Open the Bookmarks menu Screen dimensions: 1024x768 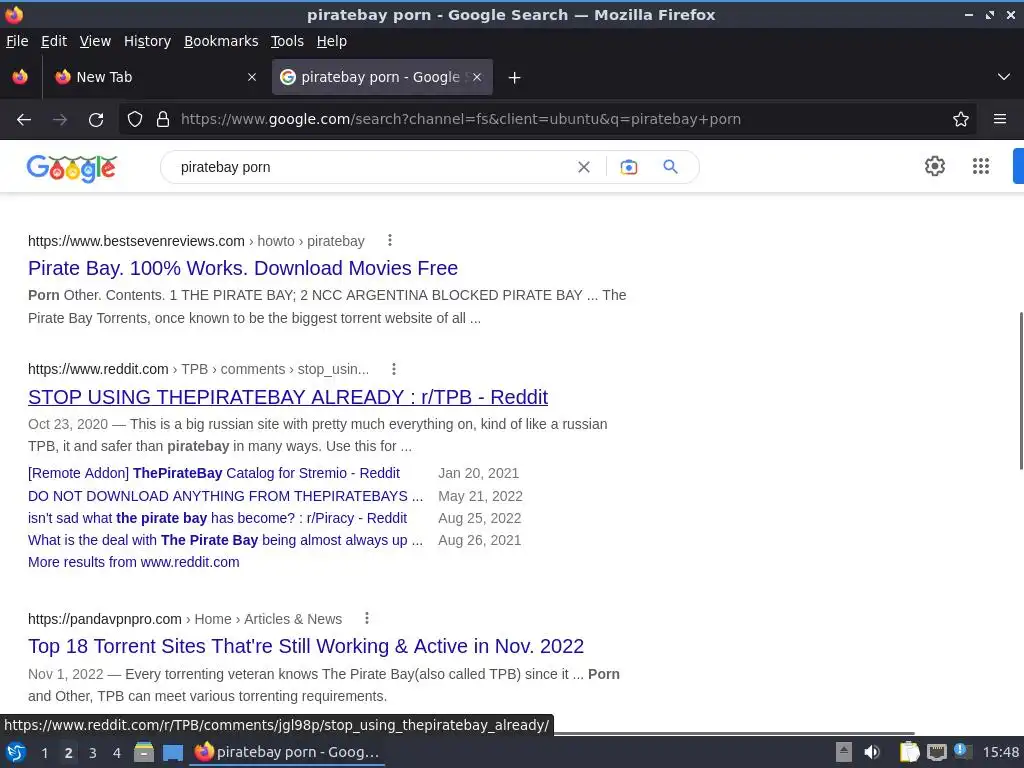coord(221,41)
